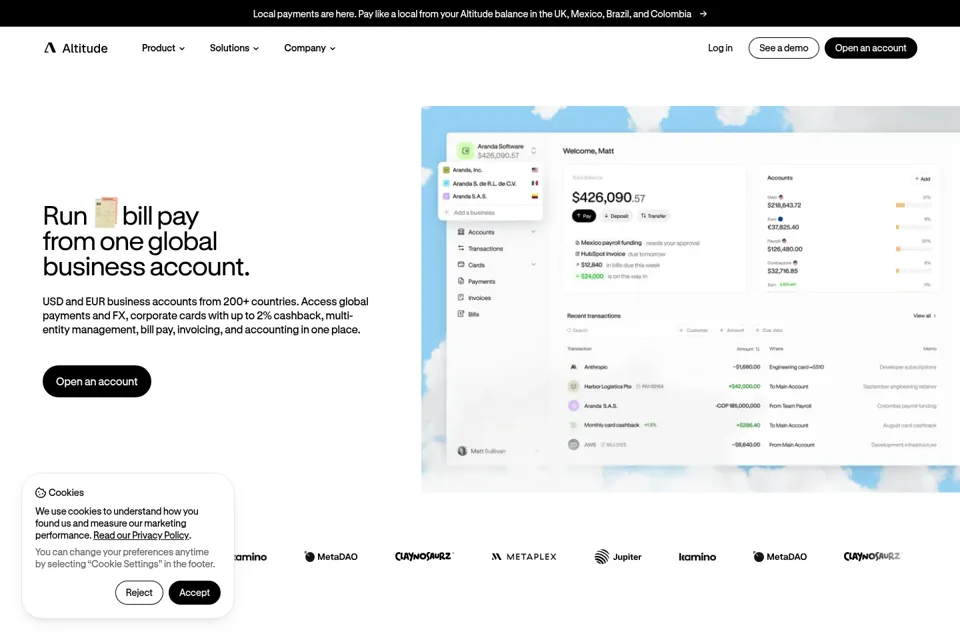This screenshot has height=640, width=960.
Task: Click the purple Aranda S.A.S. transaction avatar
Action: pos(574,405)
